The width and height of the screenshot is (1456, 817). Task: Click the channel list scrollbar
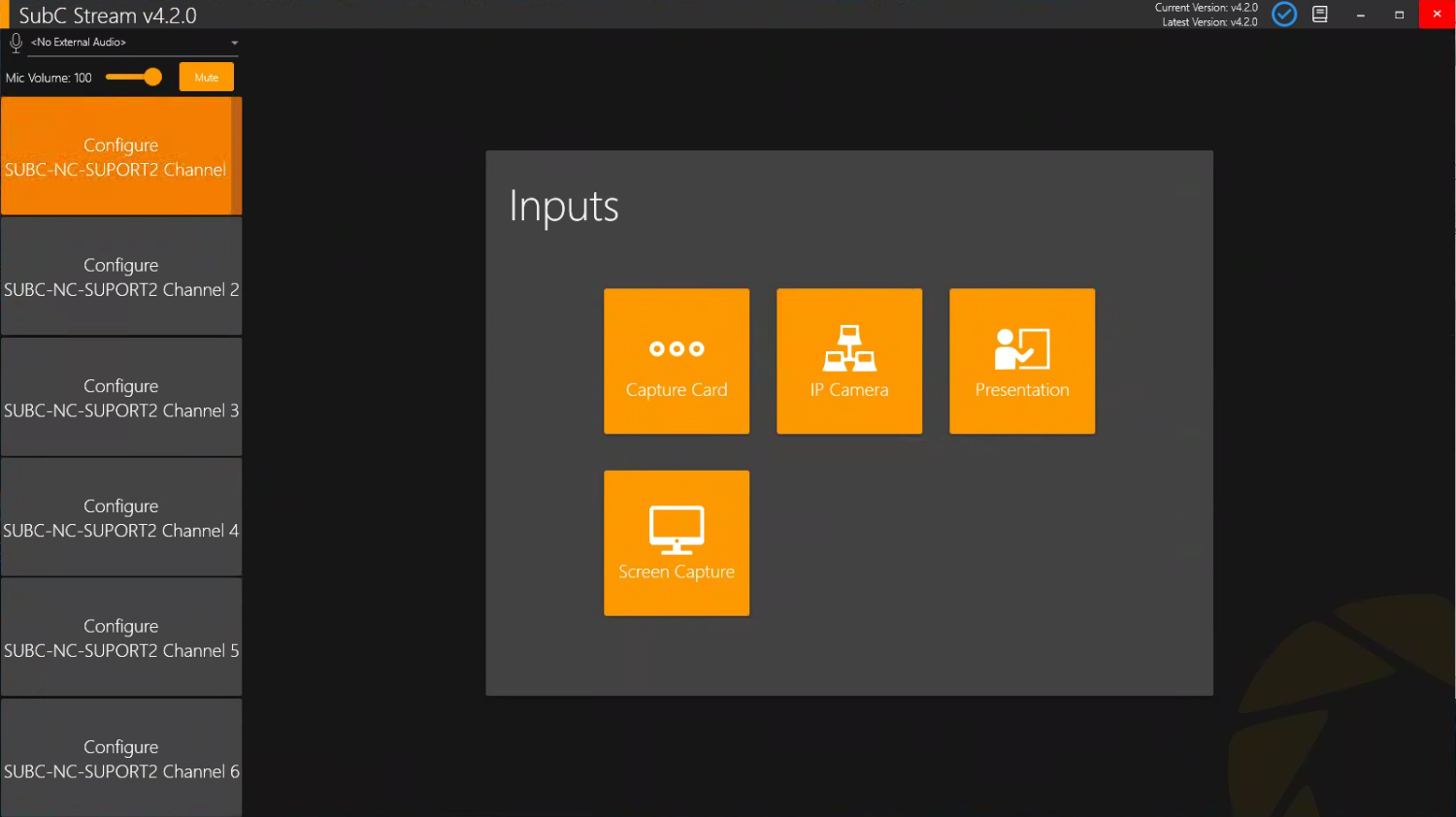(x=236, y=156)
